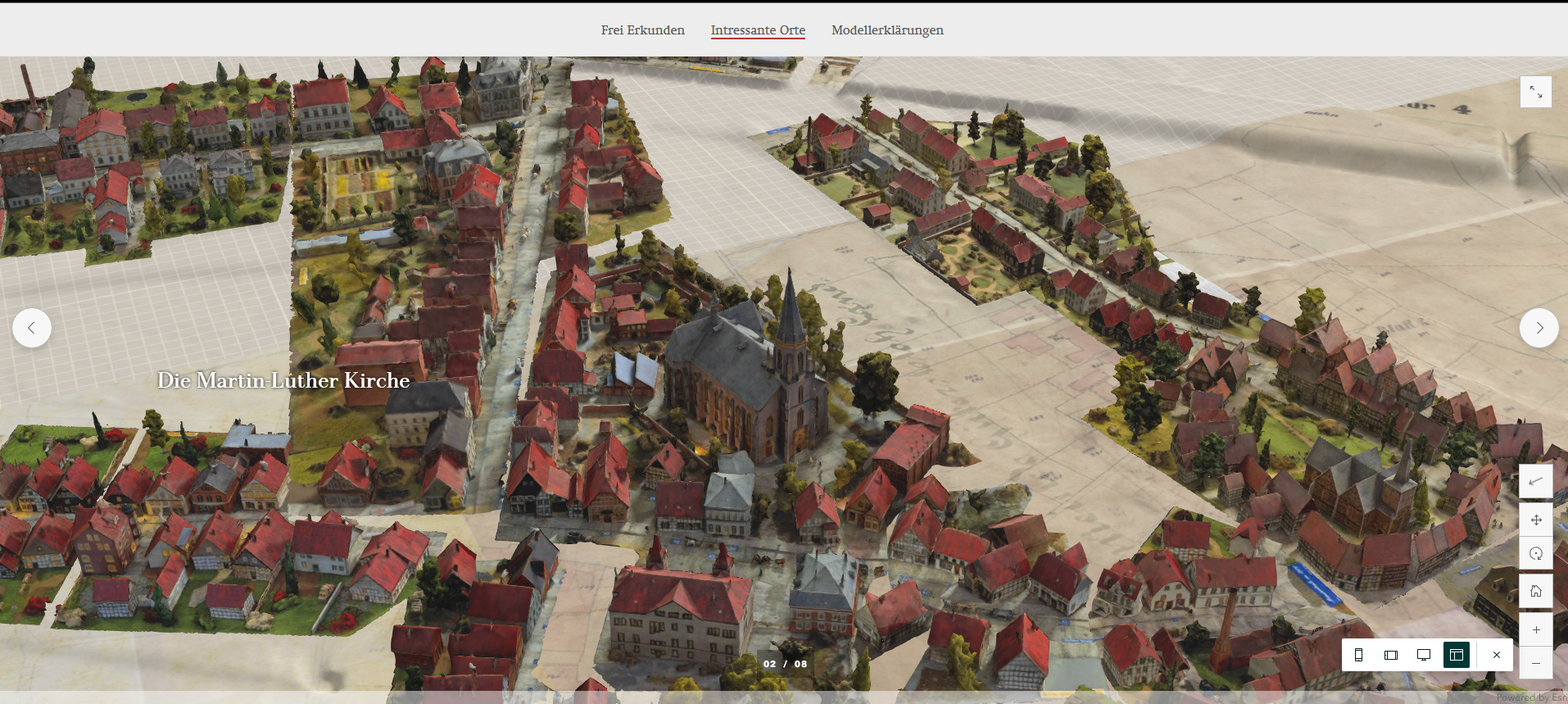Click the Die Martin-Luther Kirche caption
Viewport: 1568px width, 704px height.
tap(283, 380)
